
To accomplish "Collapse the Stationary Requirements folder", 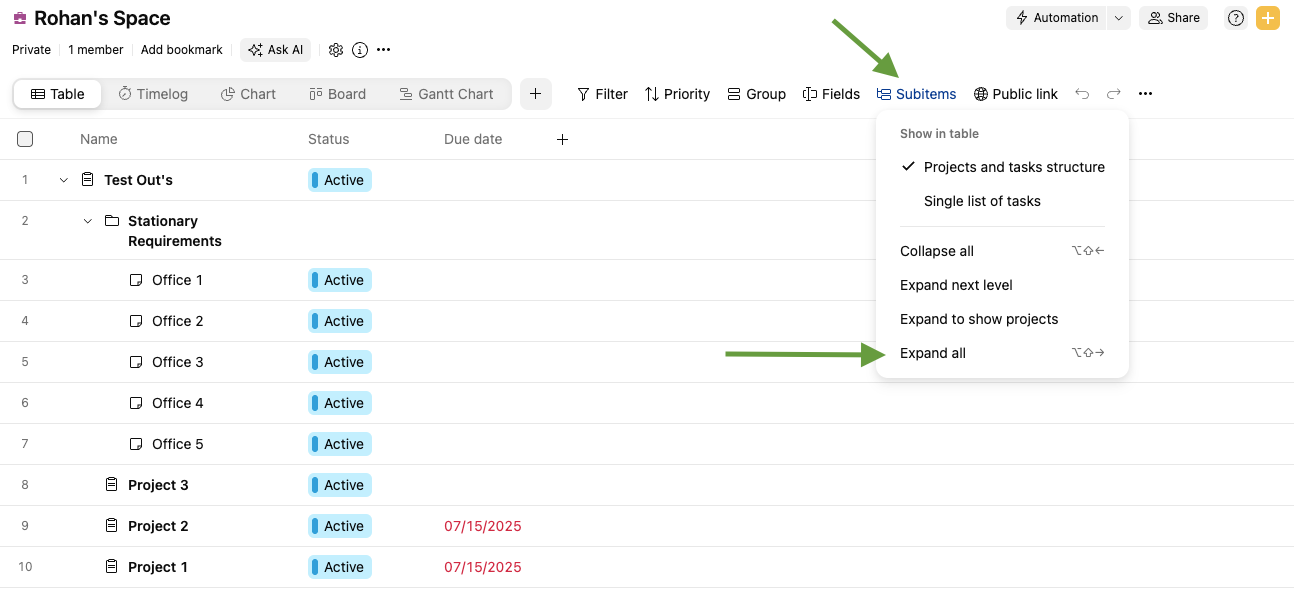I will 88,221.
